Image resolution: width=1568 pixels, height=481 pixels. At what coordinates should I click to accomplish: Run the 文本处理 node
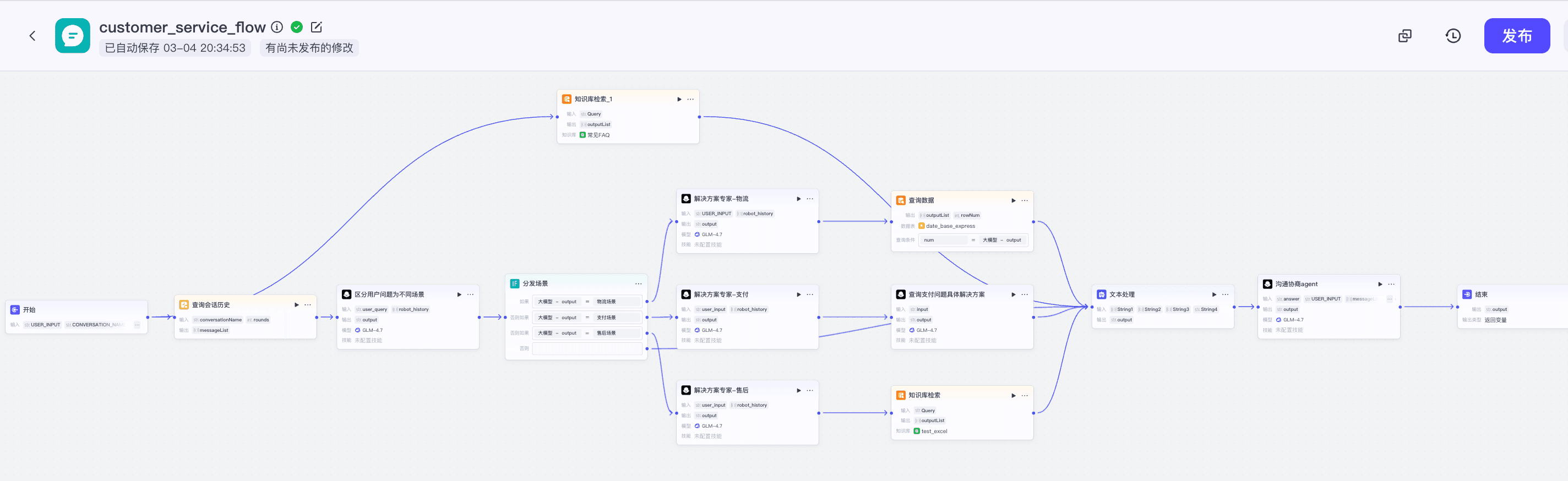(1215, 294)
